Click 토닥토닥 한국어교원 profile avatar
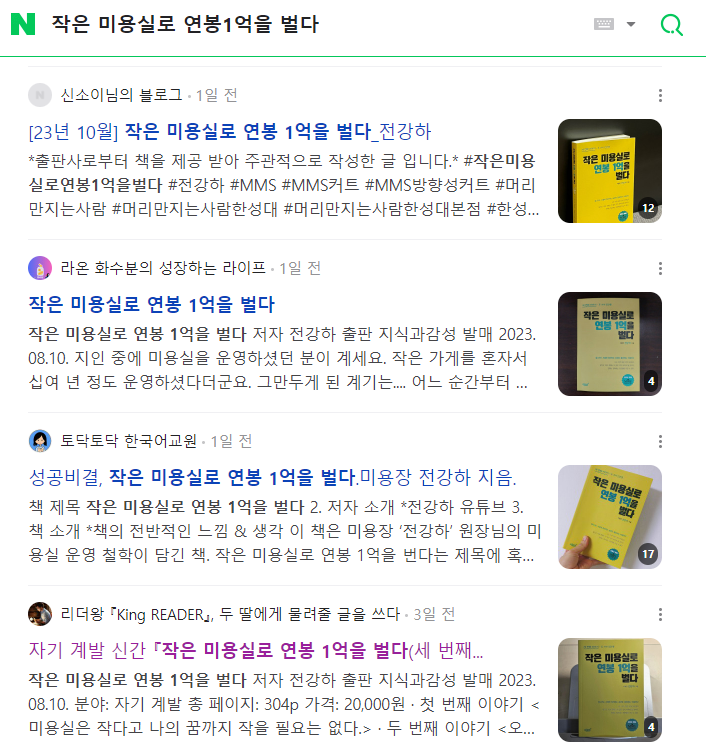 point(40,441)
